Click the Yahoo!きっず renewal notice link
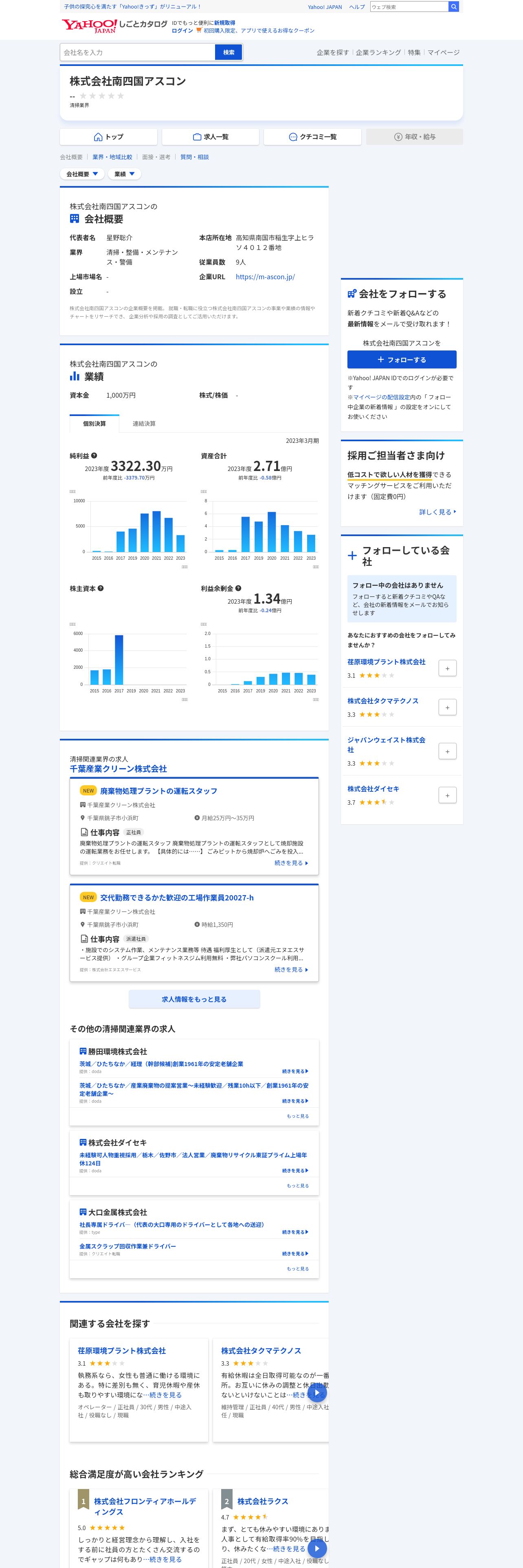The width and height of the screenshot is (523, 1568). tap(132, 7)
